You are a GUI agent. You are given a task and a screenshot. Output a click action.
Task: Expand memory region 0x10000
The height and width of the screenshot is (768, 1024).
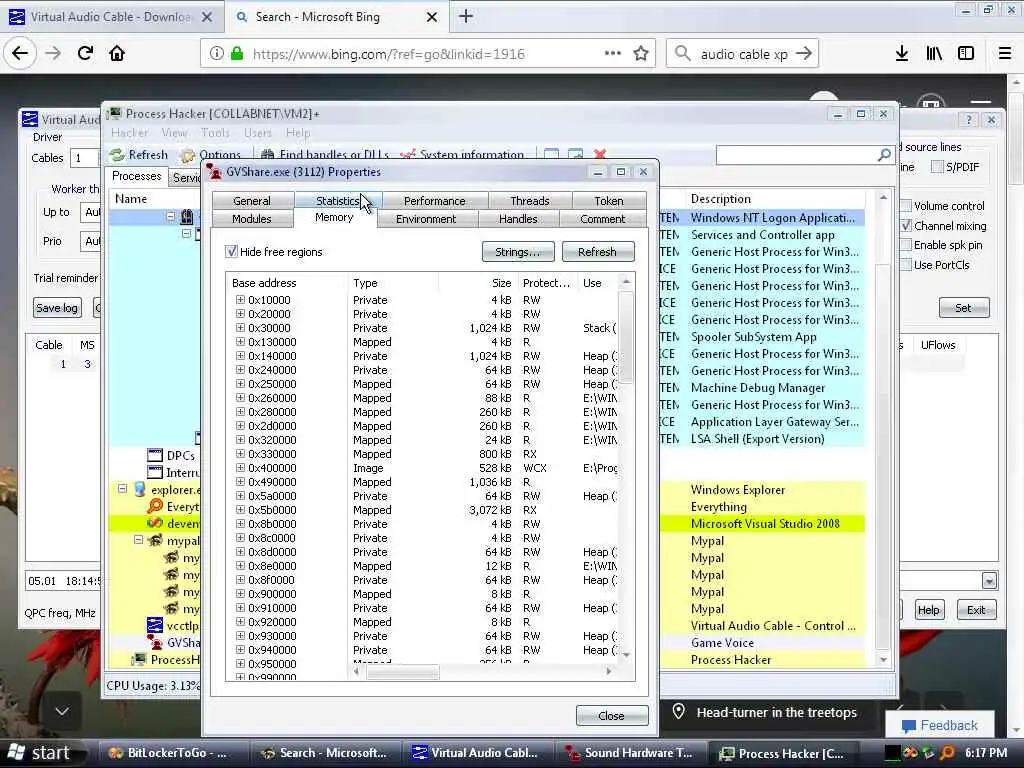pyautogui.click(x=240, y=300)
